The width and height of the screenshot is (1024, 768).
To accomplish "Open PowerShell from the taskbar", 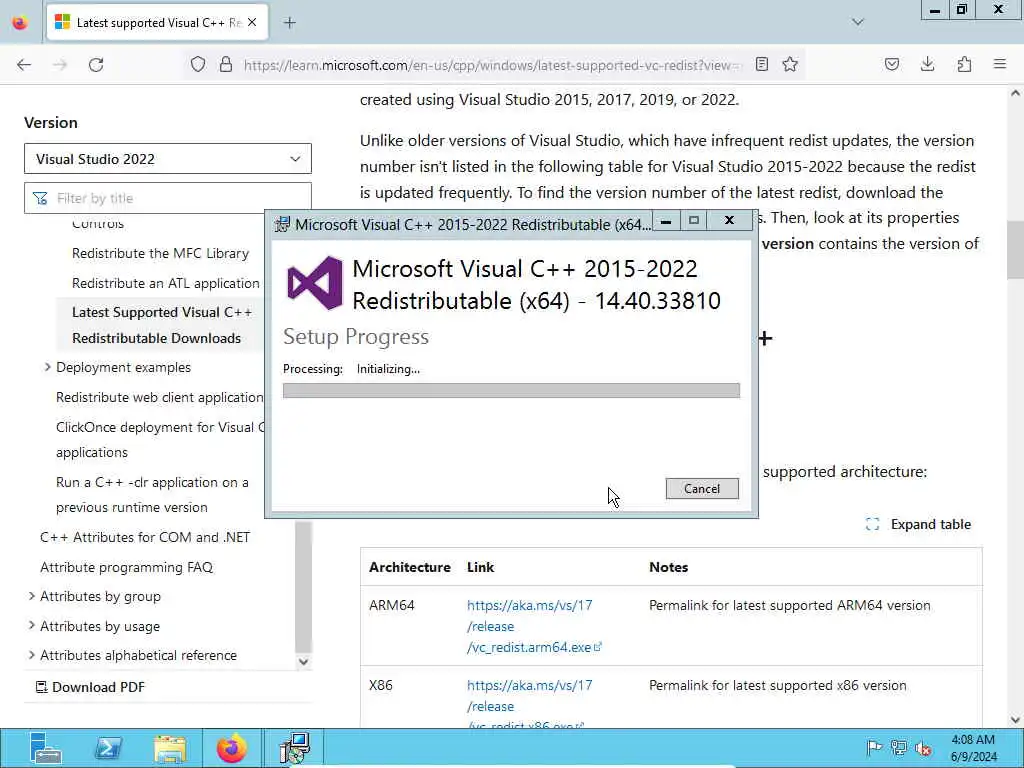I will [x=108, y=748].
